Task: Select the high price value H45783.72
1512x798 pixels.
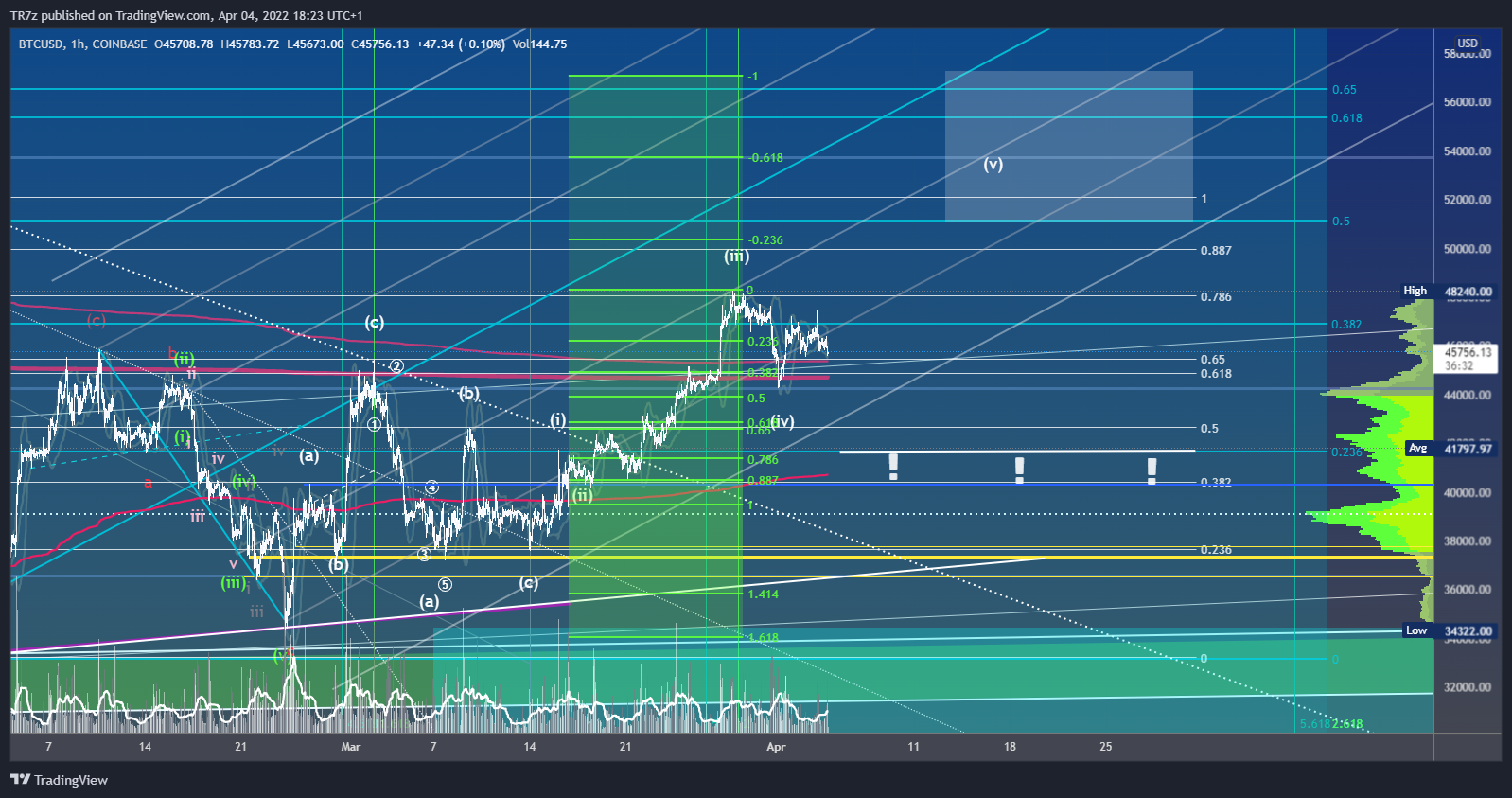Action: (x=250, y=44)
